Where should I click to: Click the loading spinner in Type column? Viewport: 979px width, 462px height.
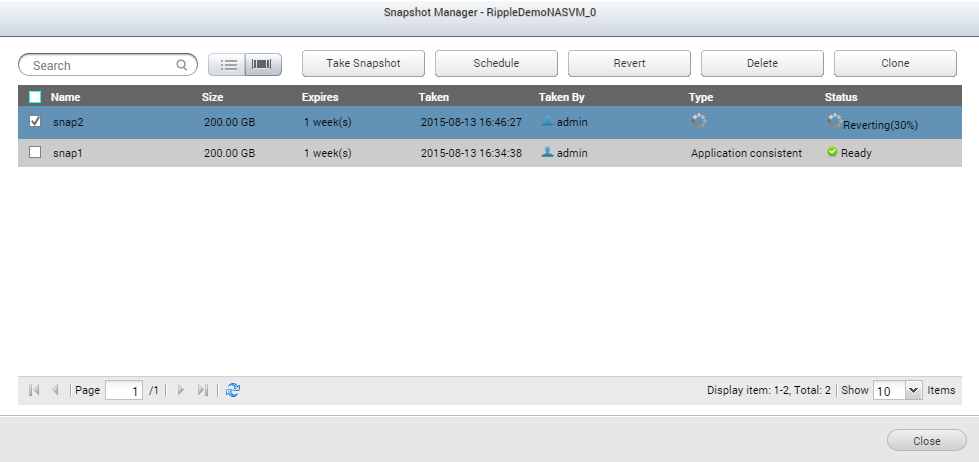click(x=699, y=121)
